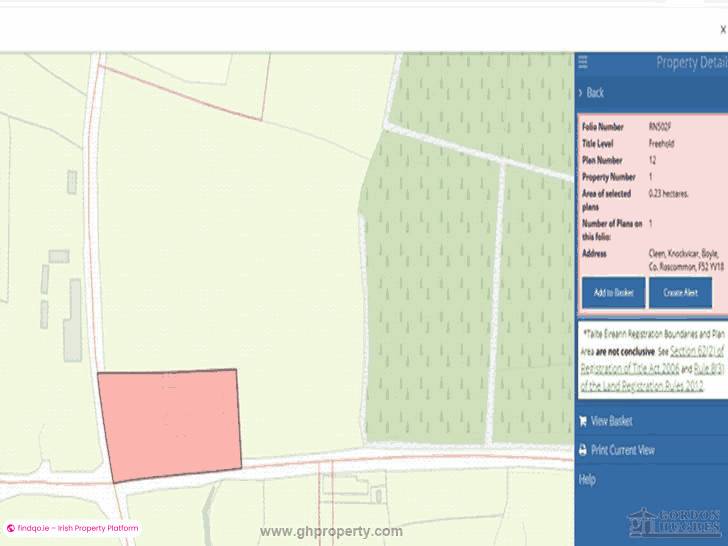728x546 pixels.
Task: Click the View Basket cart icon
Action: tap(583, 421)
